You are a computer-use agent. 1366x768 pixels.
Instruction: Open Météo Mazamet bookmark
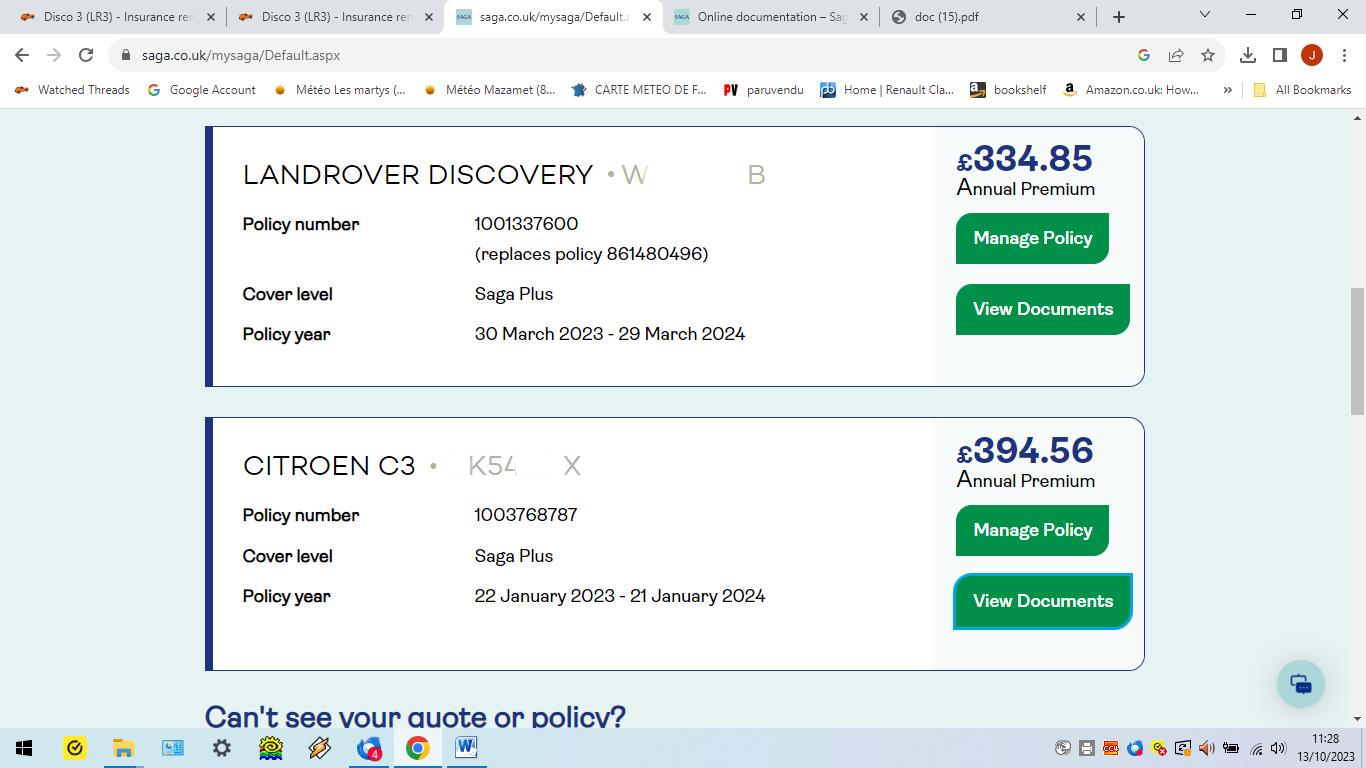489,89
